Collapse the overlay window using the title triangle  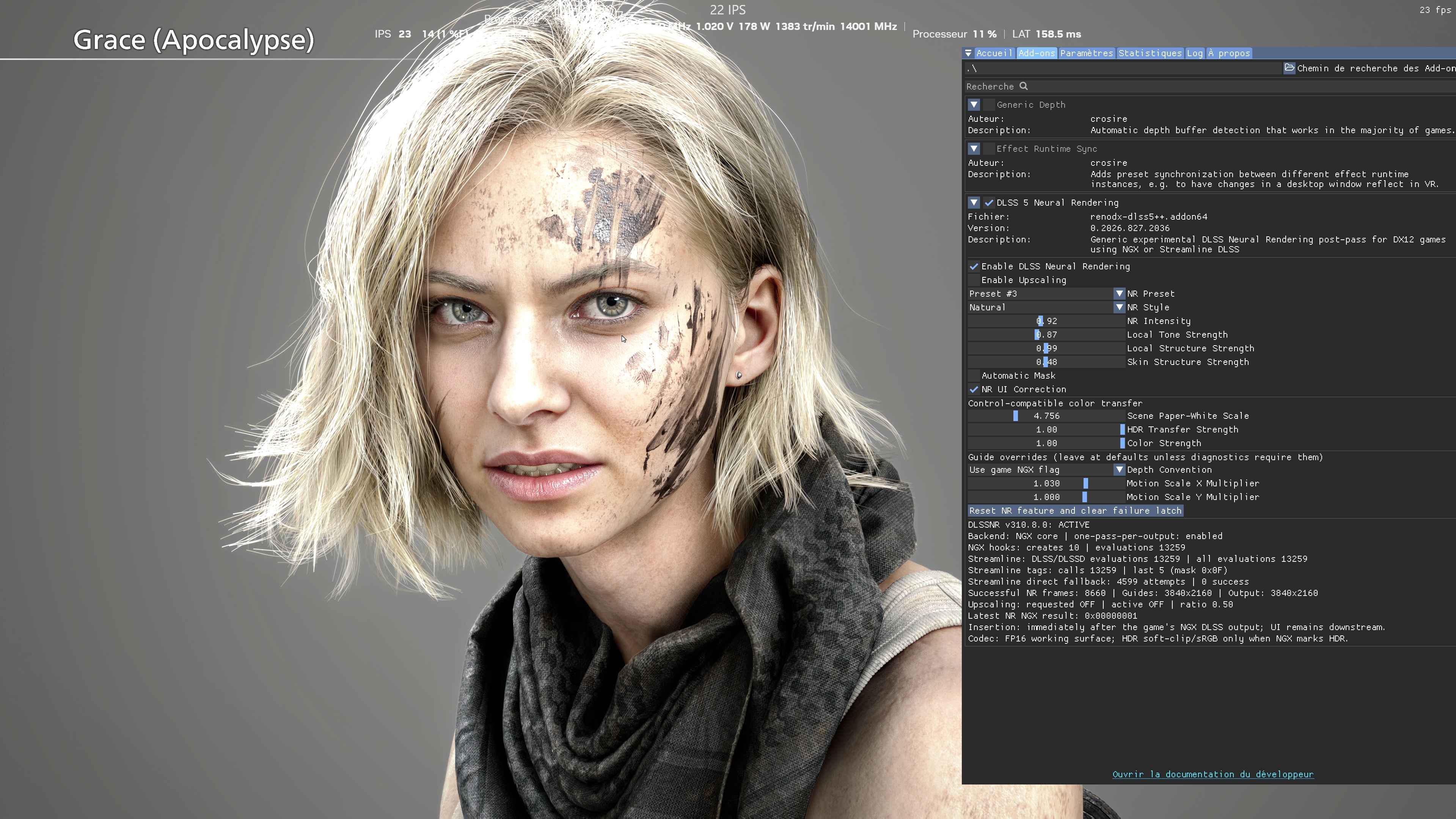[x=968, y=53]
